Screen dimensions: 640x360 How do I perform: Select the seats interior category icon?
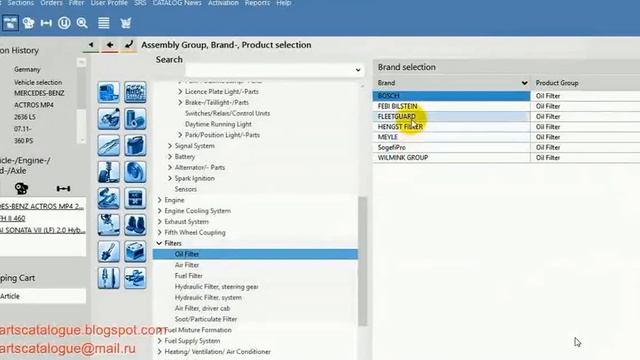pyautogui.click(x=135, y=225)
